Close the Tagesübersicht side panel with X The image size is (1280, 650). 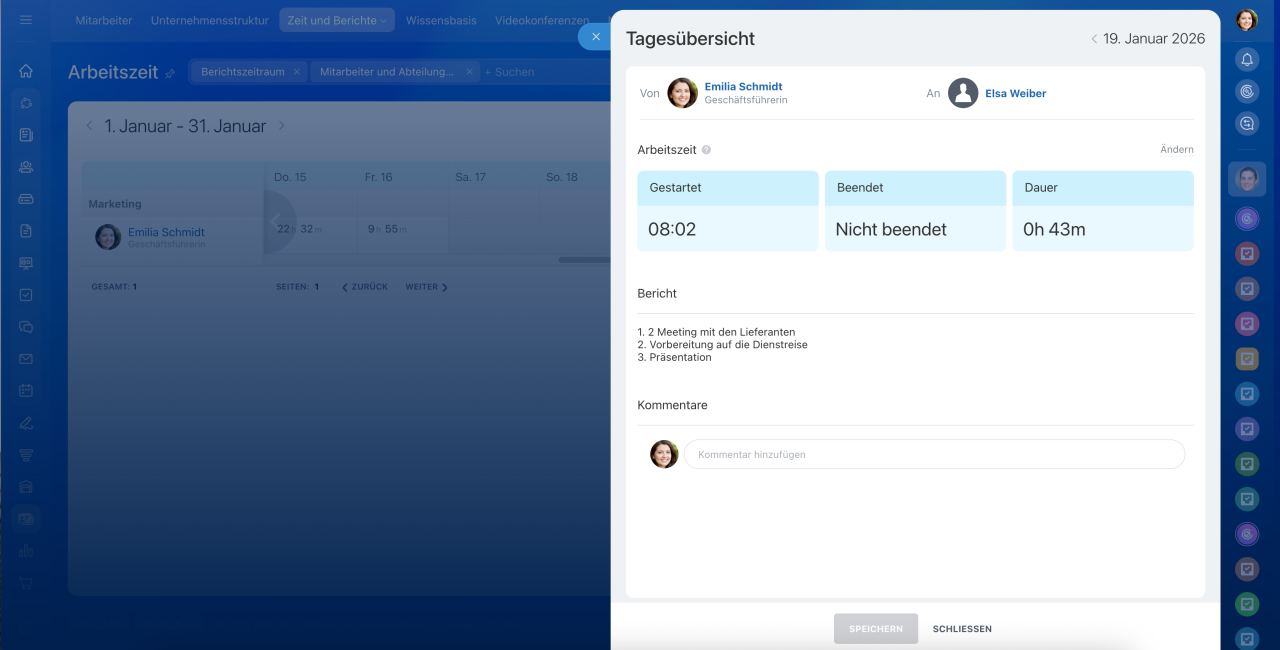coord(596,37)
